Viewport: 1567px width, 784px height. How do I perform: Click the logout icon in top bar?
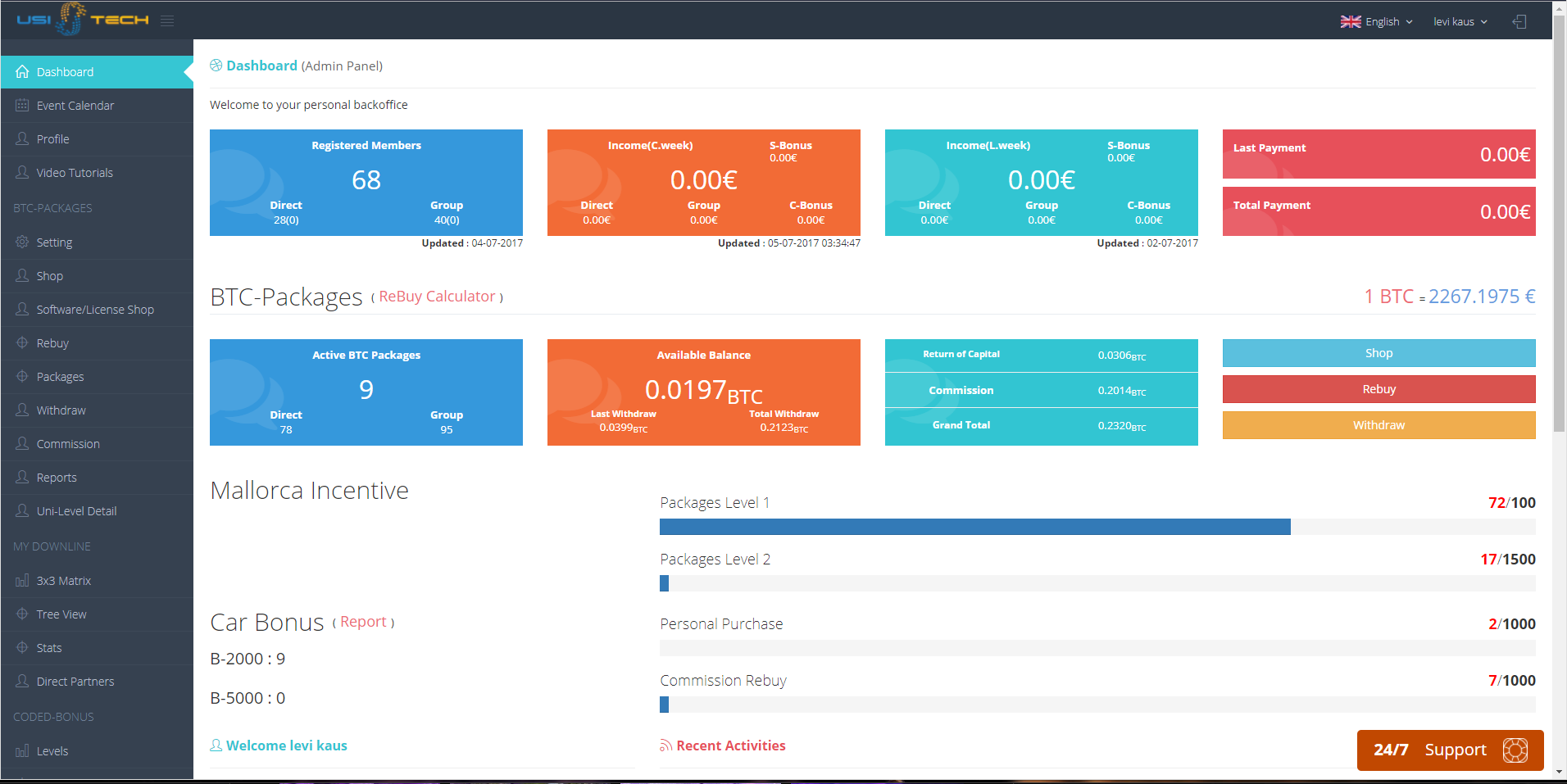1519,21
